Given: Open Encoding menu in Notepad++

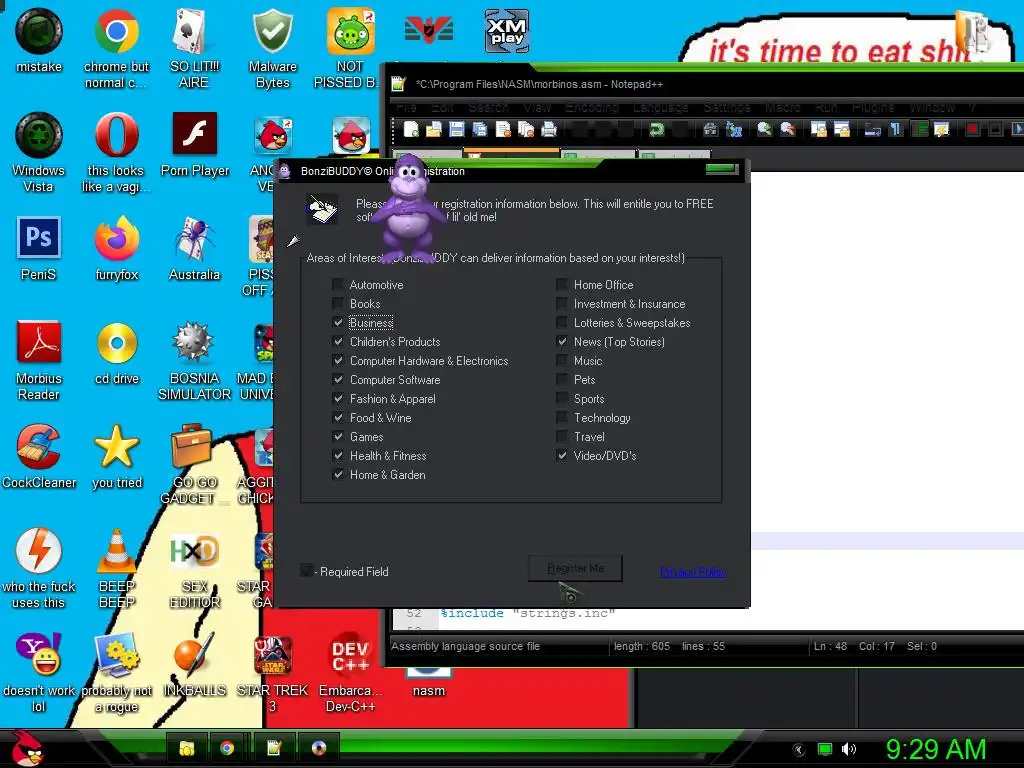Looking at the screenshot, I should tap(592, 107).
